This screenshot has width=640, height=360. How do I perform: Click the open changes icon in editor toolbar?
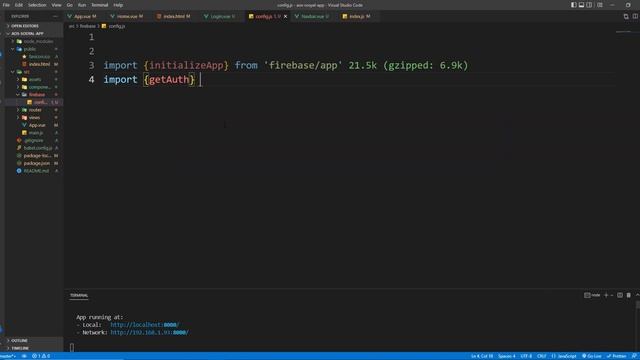pyautogui.click(x=626, y=16)
